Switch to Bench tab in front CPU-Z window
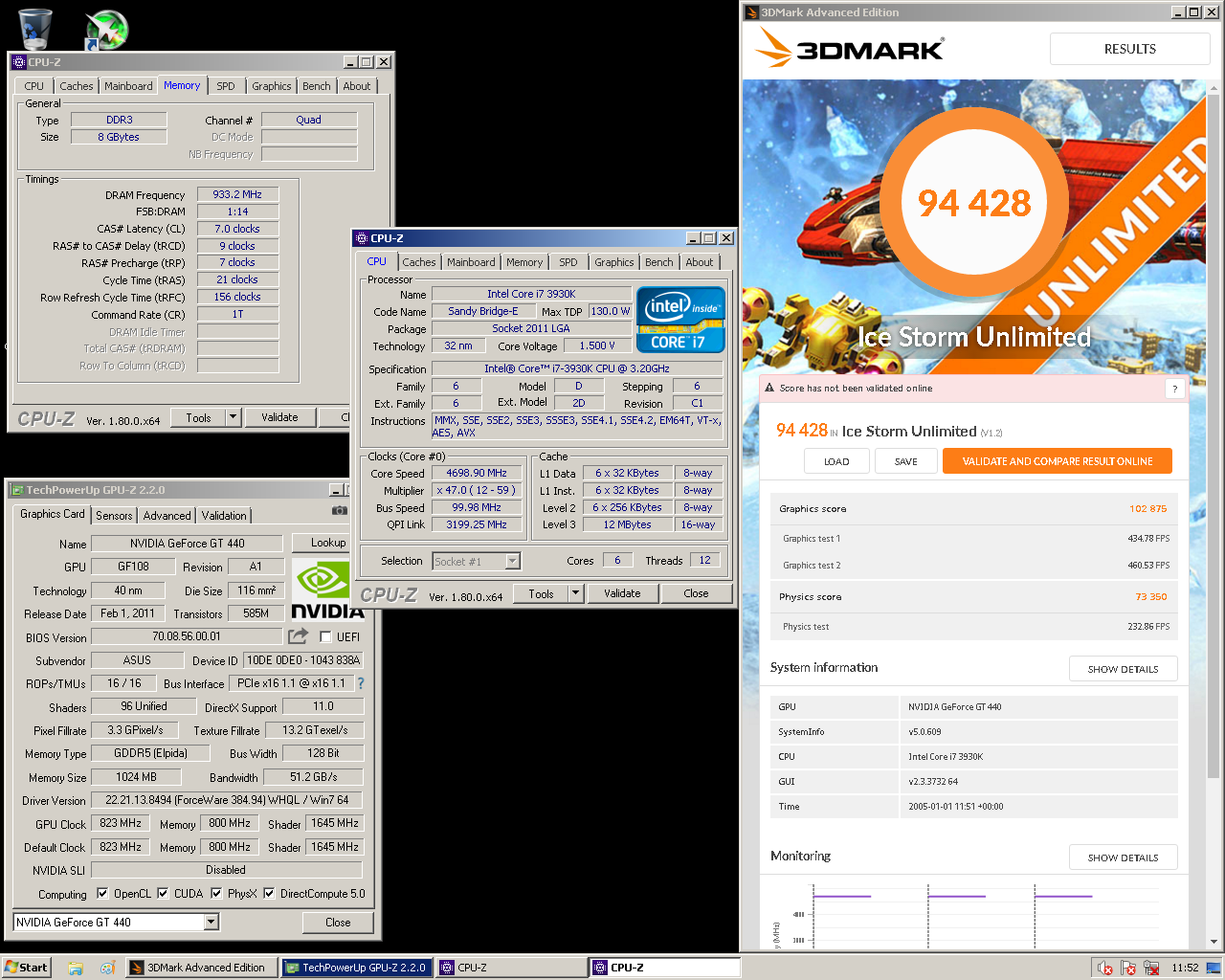The image size is (1225, 980). tap(658, 262)
